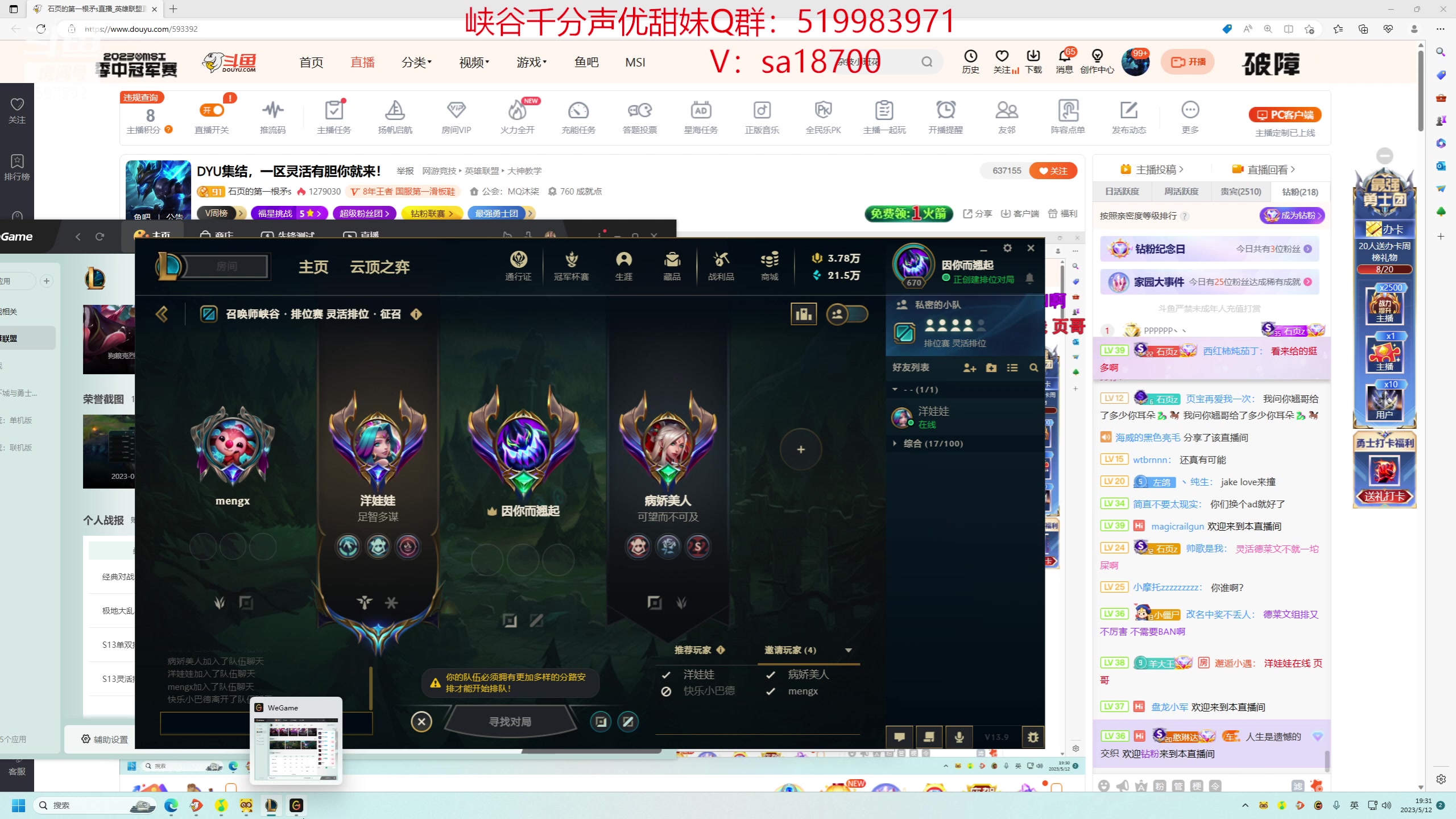Switch to the 贵宾(2510) tab
This screenshot has width=1456, height=819.
click(x=1240, y=192)
